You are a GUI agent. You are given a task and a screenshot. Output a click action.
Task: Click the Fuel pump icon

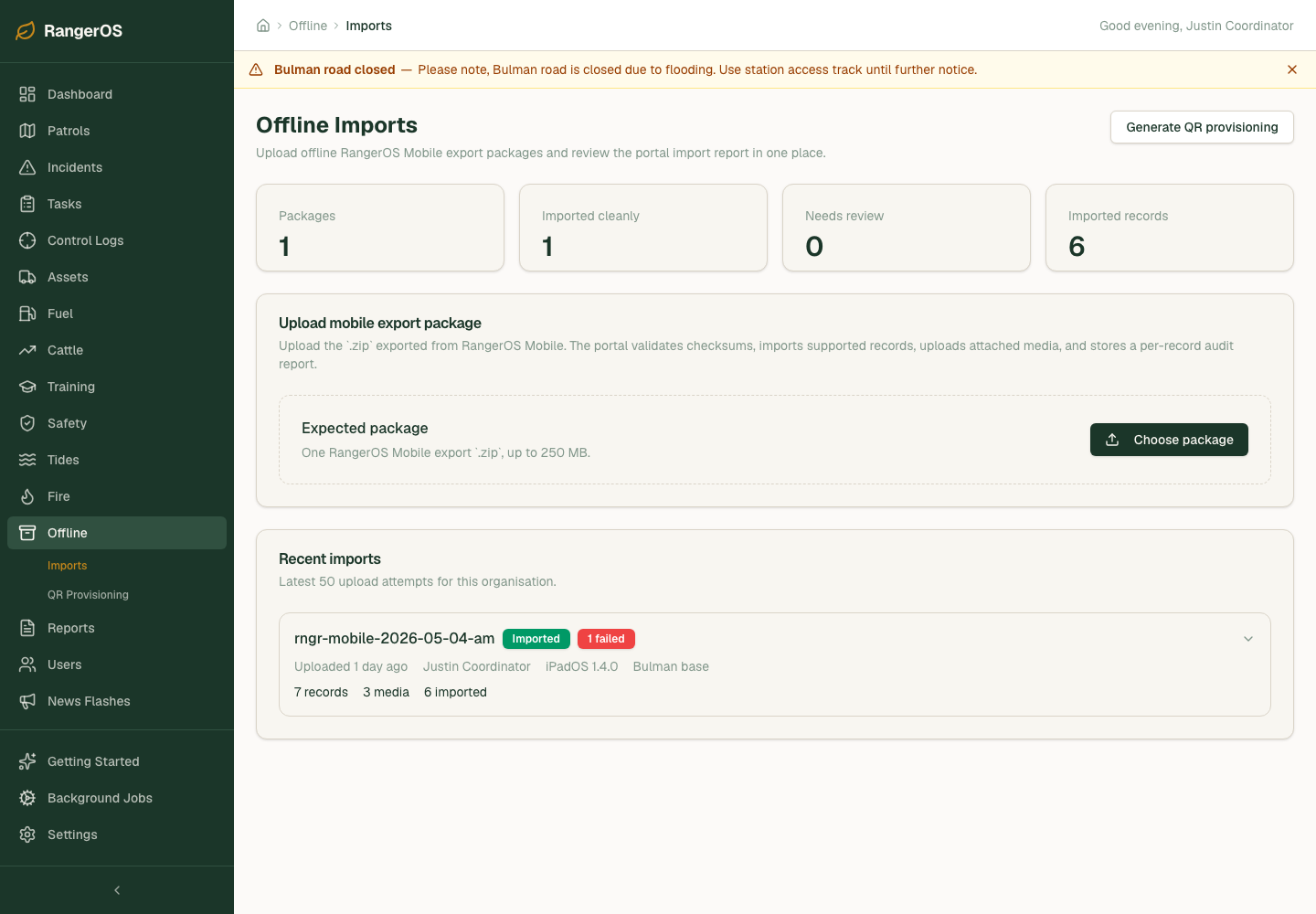coord(27,314)
